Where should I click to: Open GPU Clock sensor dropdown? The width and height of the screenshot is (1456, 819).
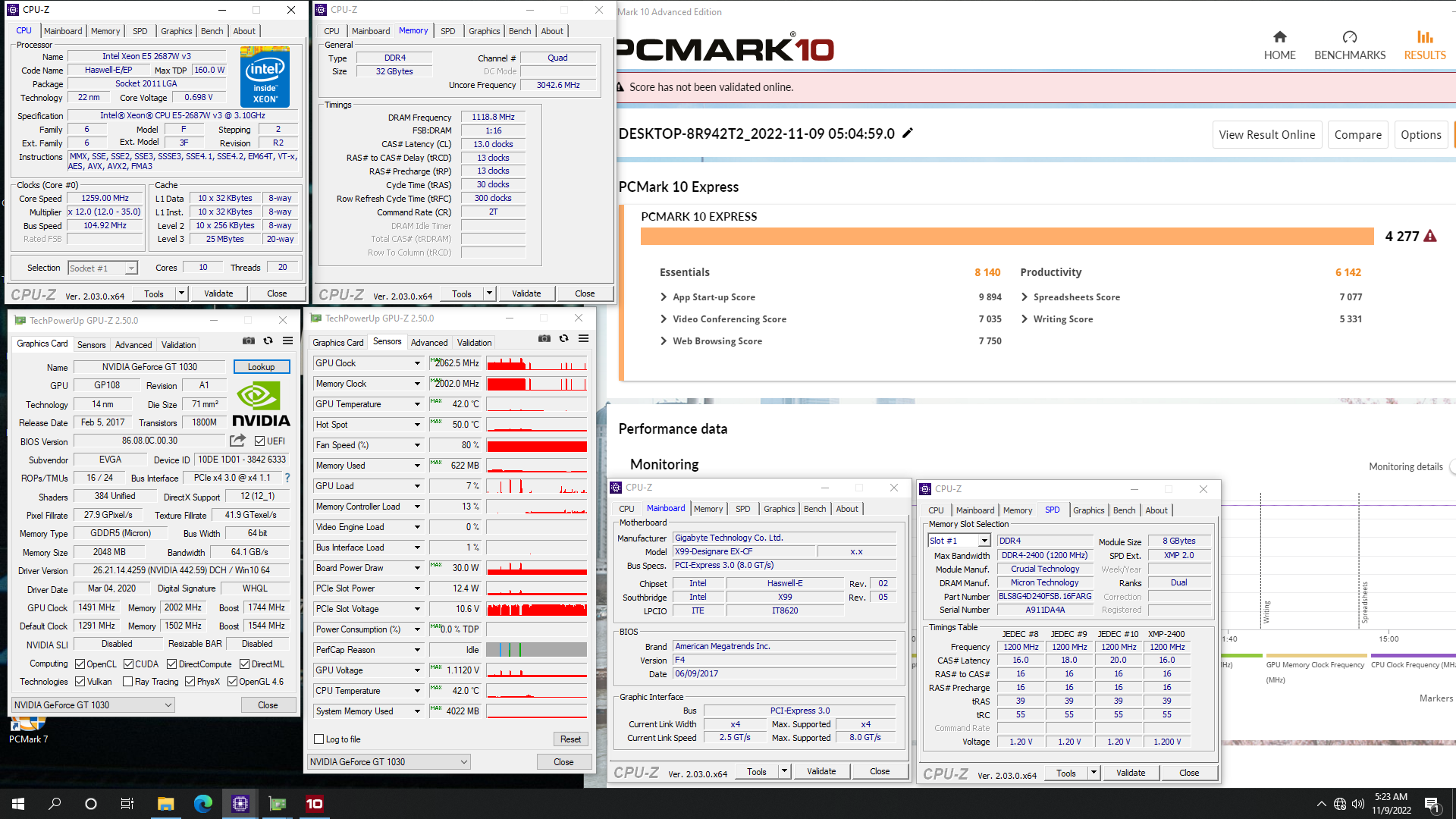click(416, 363)
